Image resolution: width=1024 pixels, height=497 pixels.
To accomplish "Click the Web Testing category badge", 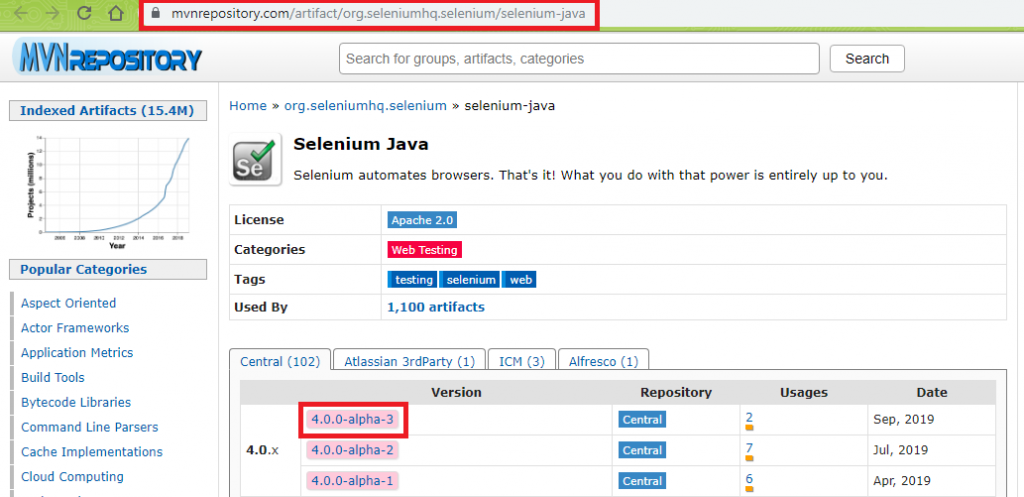I will click(x=424, y=250).
